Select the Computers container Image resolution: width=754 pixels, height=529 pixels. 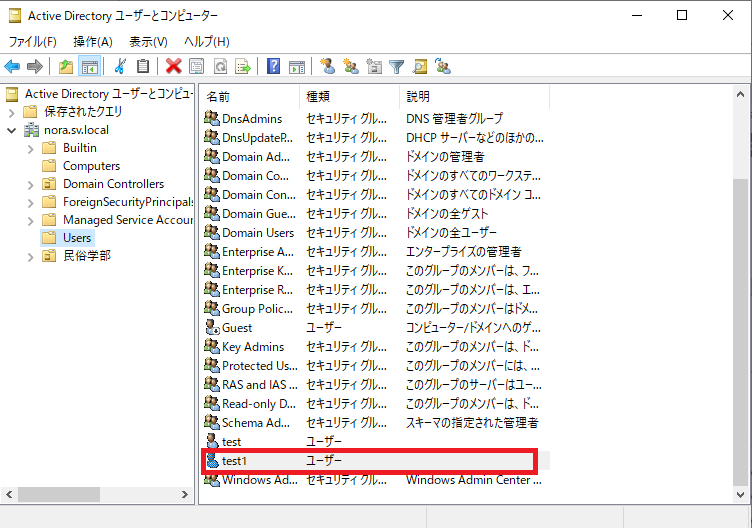(x=91, y=166)
